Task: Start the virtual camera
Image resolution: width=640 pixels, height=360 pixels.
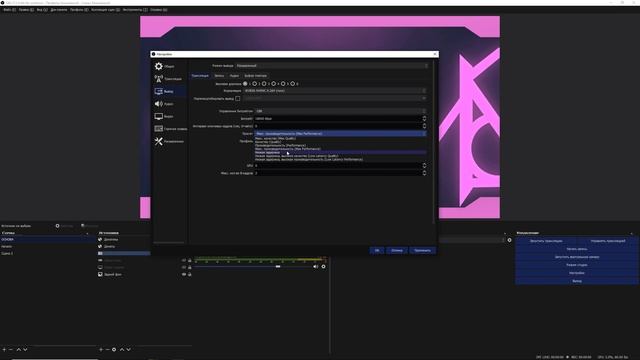Action: pos(577,257)
